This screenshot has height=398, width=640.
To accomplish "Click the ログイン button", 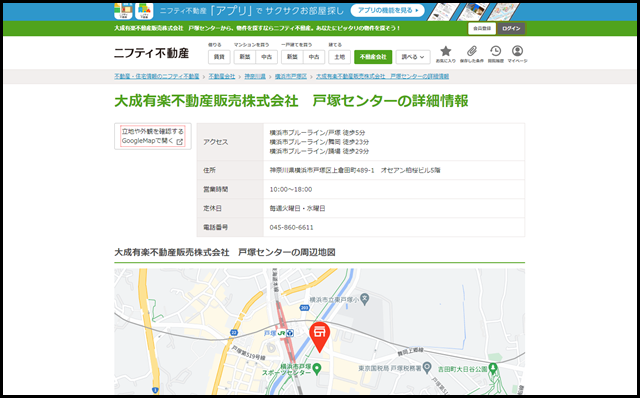I will [511, 29].
